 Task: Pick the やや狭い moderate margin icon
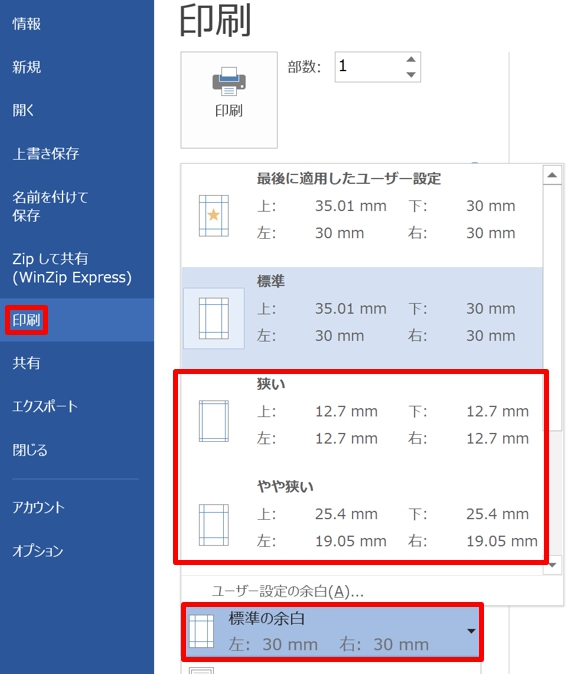pyautogui.click(x=214, y=525)
